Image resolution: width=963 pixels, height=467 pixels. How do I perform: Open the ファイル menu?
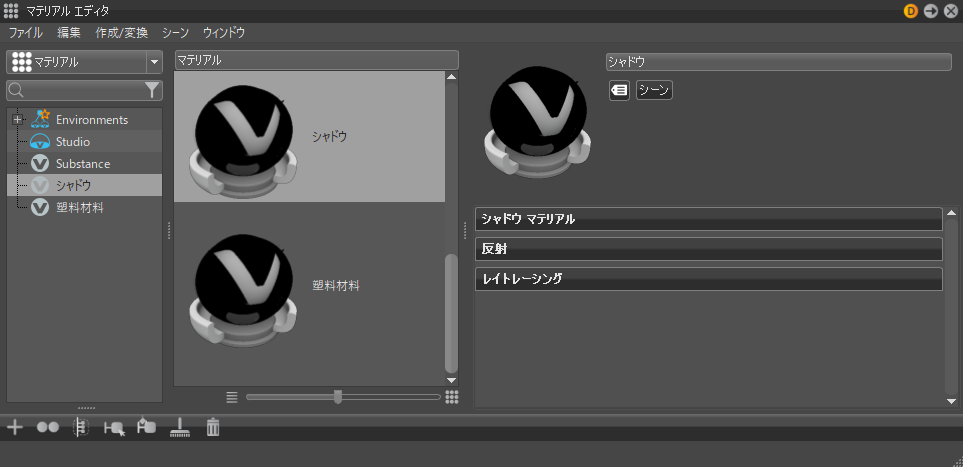(26, 33)
